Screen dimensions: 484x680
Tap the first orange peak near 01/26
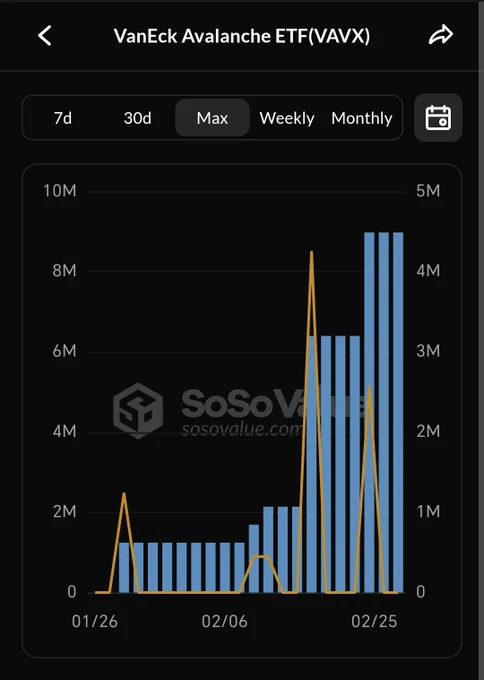124,494
